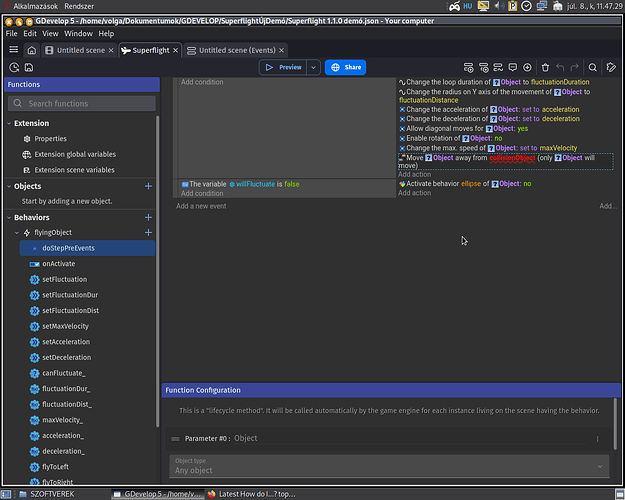The image size is (625, 500).
Task: Click the Share button
Action: tap(345, 67)
